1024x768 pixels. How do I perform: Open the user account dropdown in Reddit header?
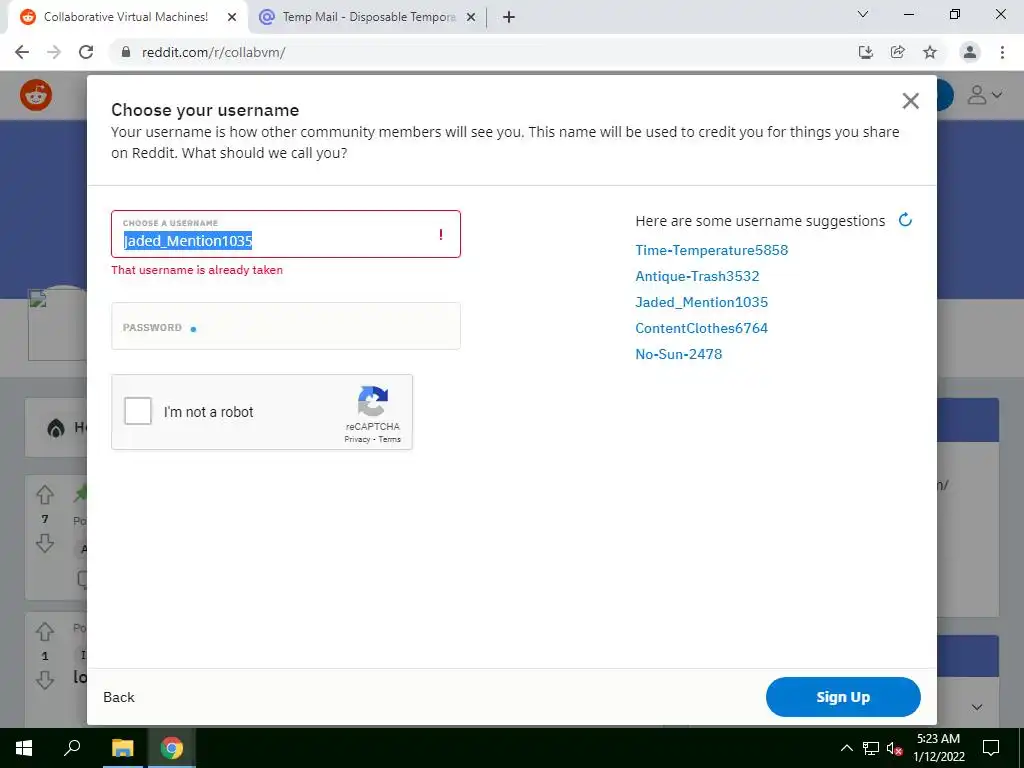click(984, 95)
